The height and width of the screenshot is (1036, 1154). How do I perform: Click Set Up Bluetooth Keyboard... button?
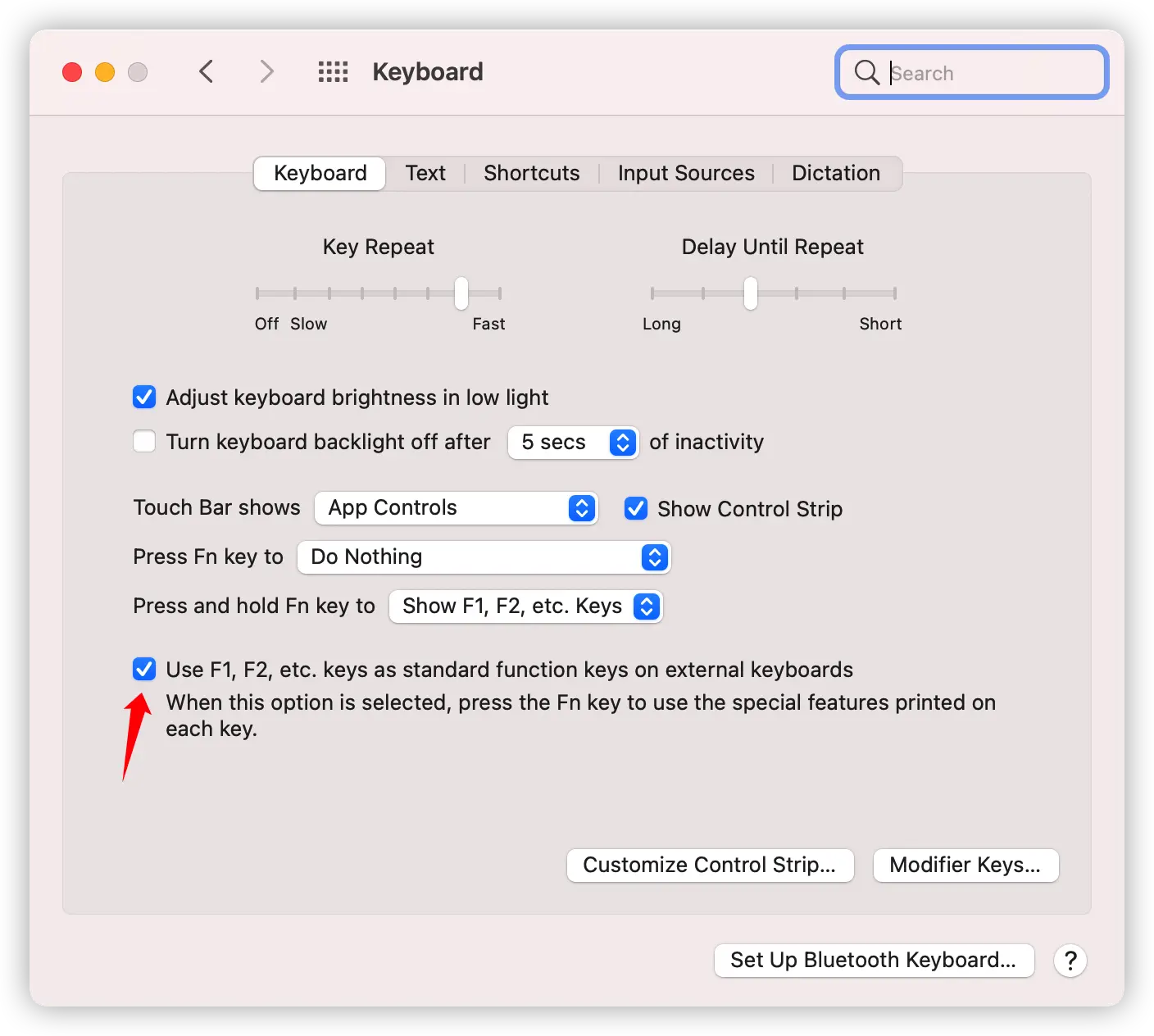pos(874,961)
